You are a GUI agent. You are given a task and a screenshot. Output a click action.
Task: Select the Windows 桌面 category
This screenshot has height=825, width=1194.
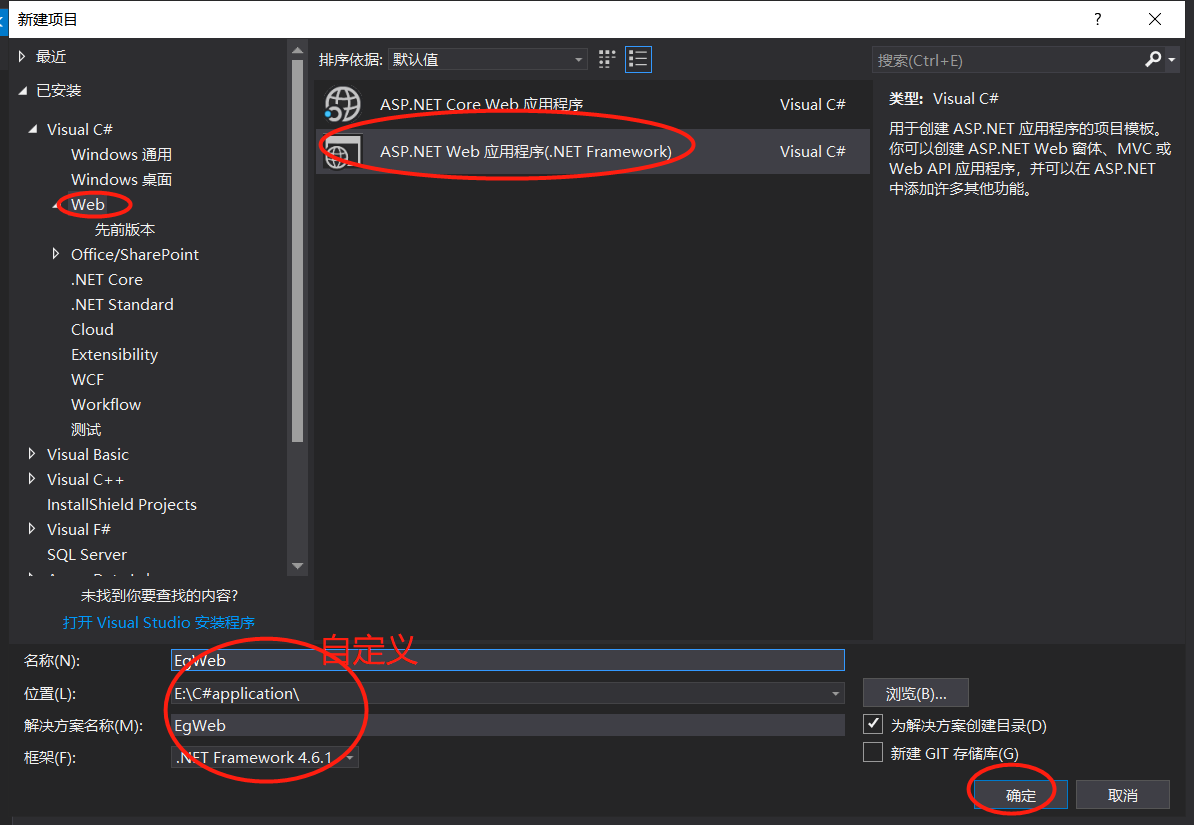click(x=121, y=180)
